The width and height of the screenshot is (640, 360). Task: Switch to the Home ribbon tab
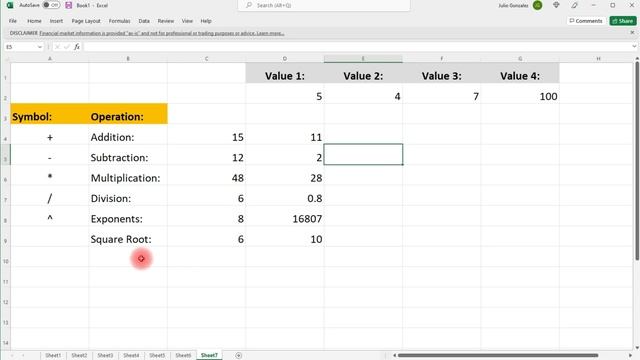(x=34, y=21)
